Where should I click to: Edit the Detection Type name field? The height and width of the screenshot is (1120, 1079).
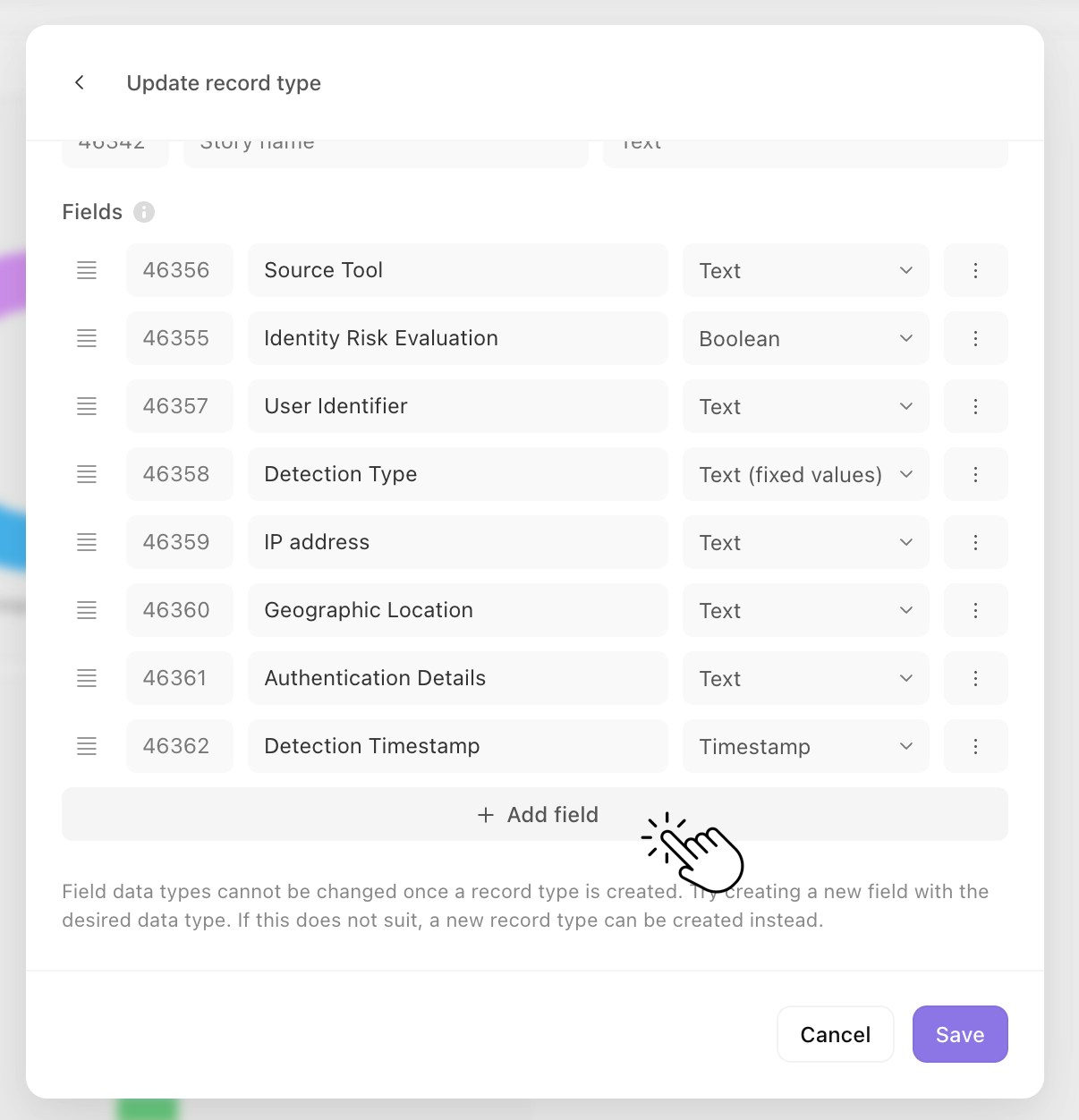pyautogui.click(x=458, y=474)
